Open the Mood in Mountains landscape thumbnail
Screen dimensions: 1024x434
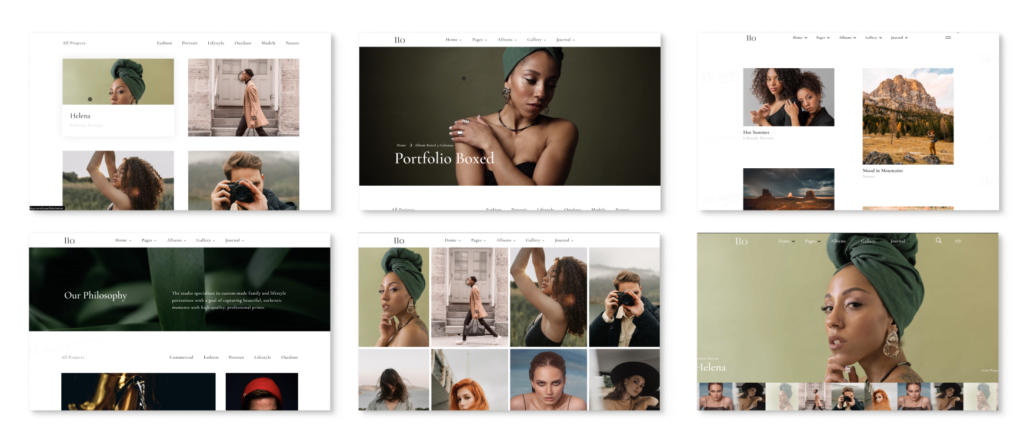tap(908, 116)
